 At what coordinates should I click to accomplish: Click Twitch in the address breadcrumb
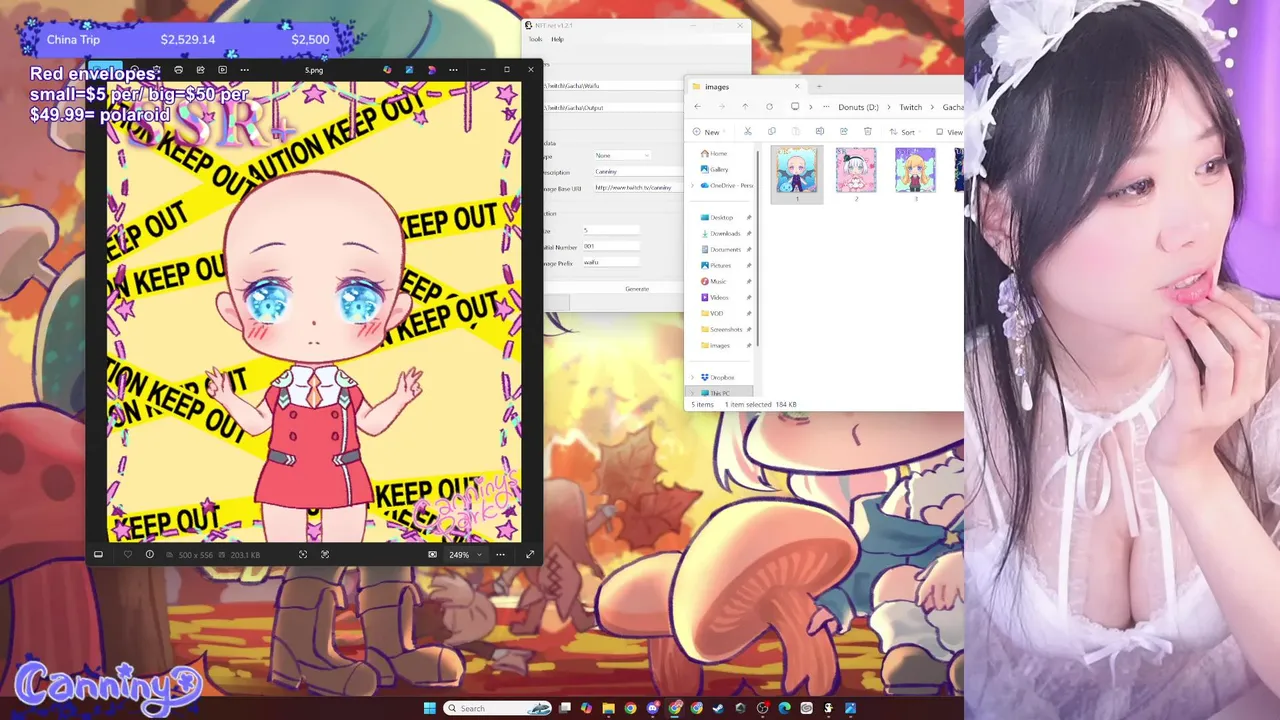click(910, 107)
